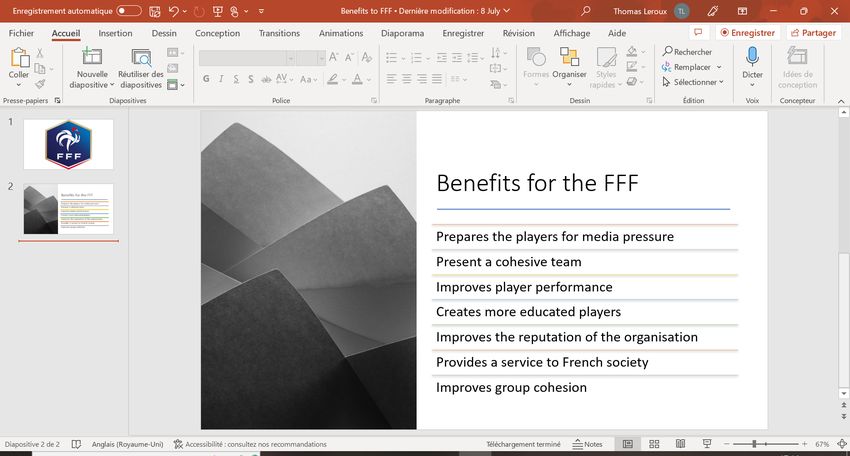Open the Transitions tab

(x=279, y=33)
